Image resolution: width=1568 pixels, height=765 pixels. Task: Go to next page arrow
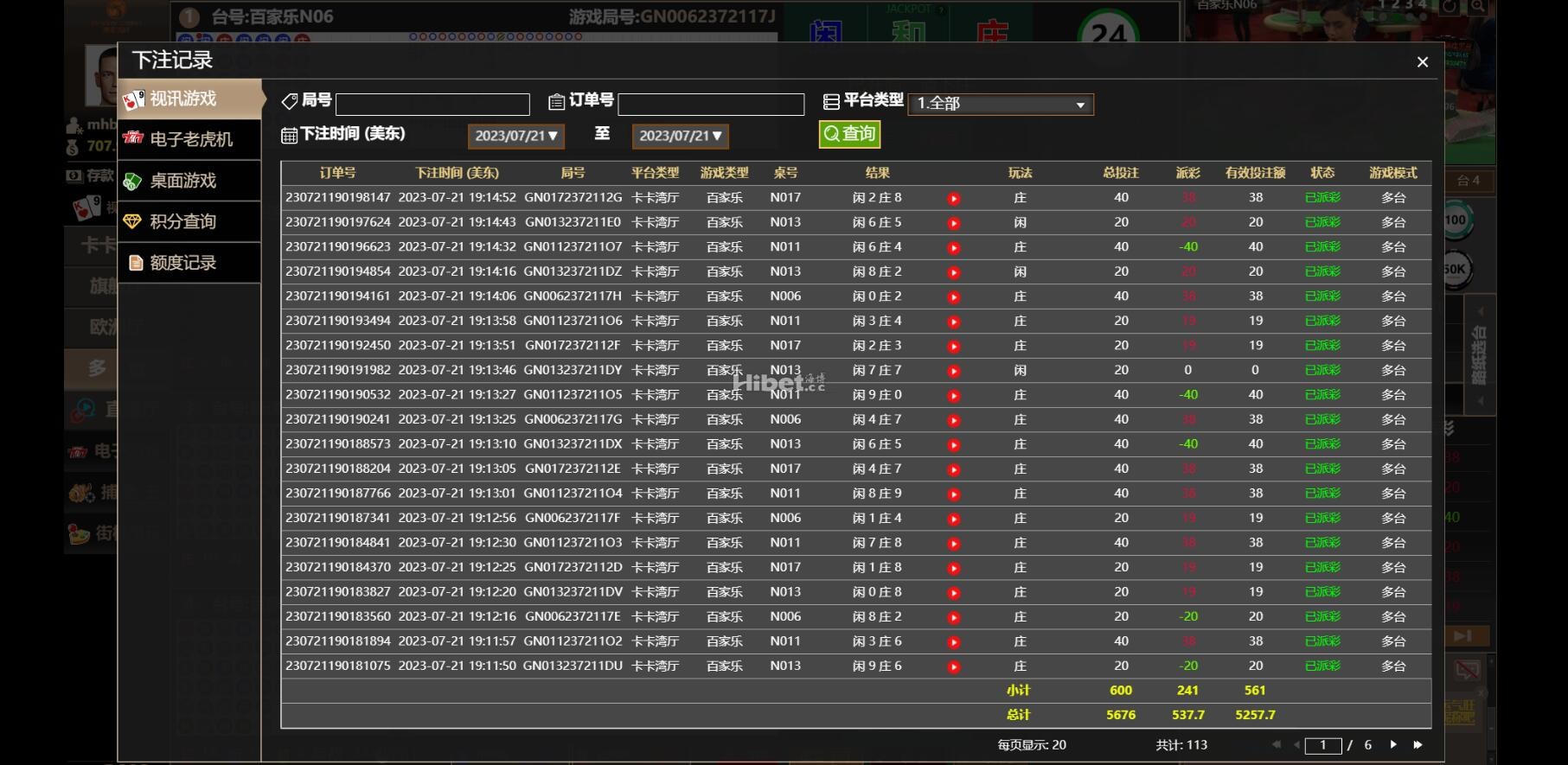[1392, 745]
